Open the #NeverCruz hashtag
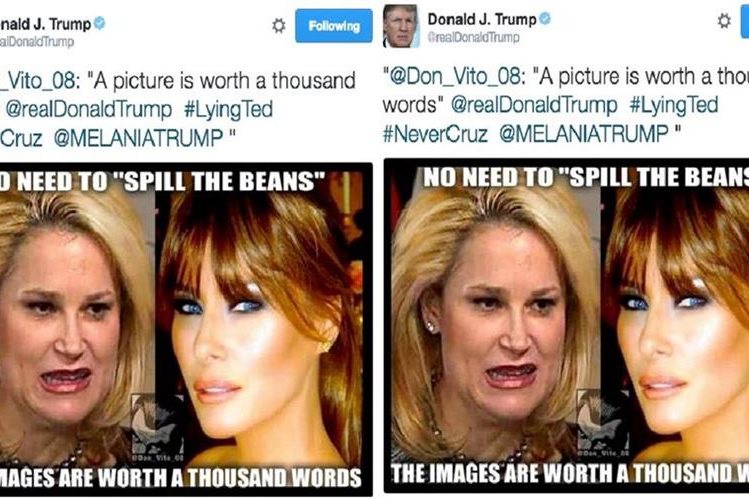Image resolution: width=749 pixels, height=499 pixels. (x=435, y=133)
